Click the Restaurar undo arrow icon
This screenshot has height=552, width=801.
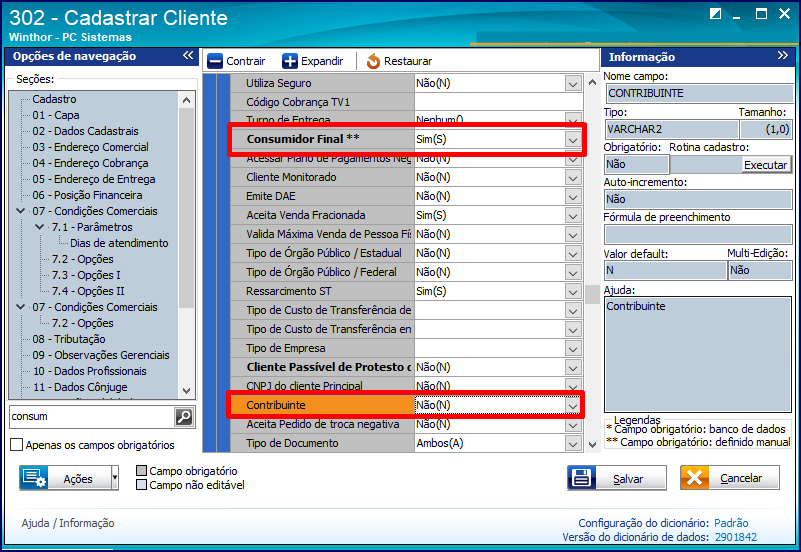coord(373,61)
